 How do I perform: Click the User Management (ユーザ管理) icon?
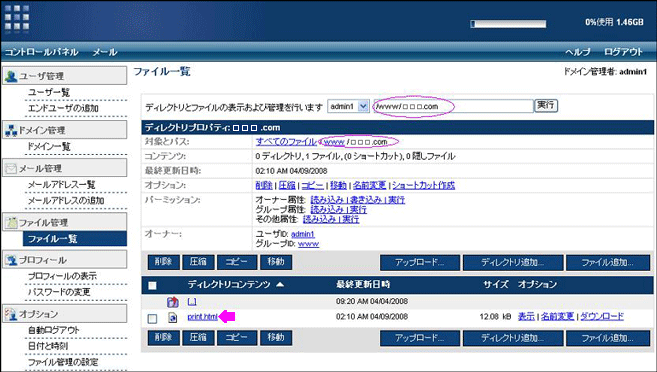click(11, 76)
